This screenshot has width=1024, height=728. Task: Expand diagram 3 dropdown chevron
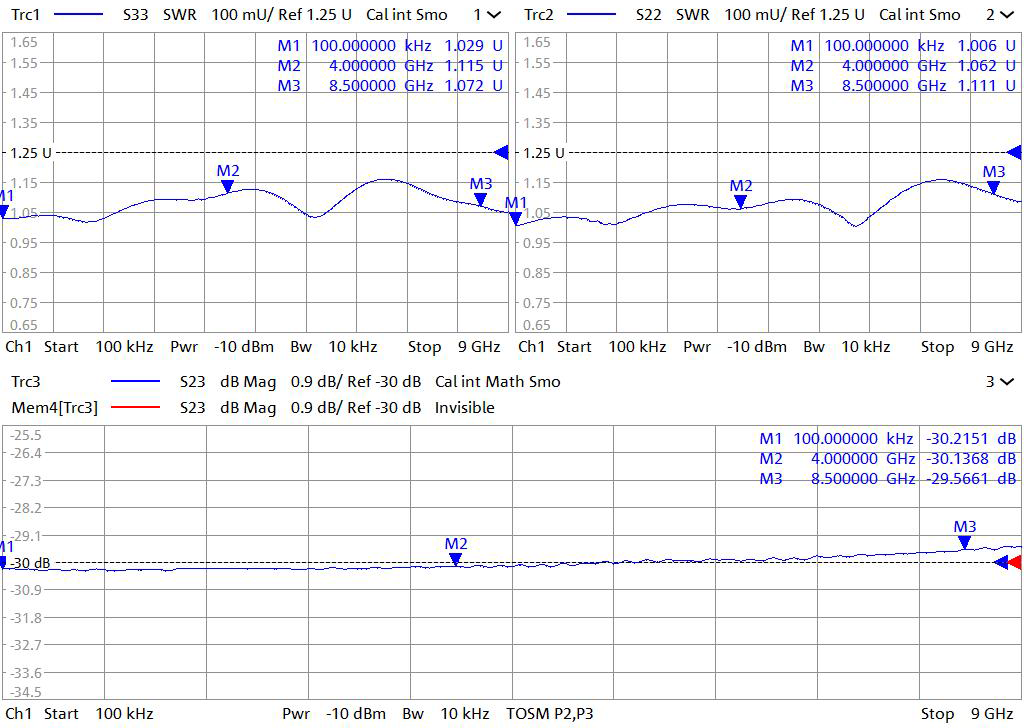coord(1006,381)
